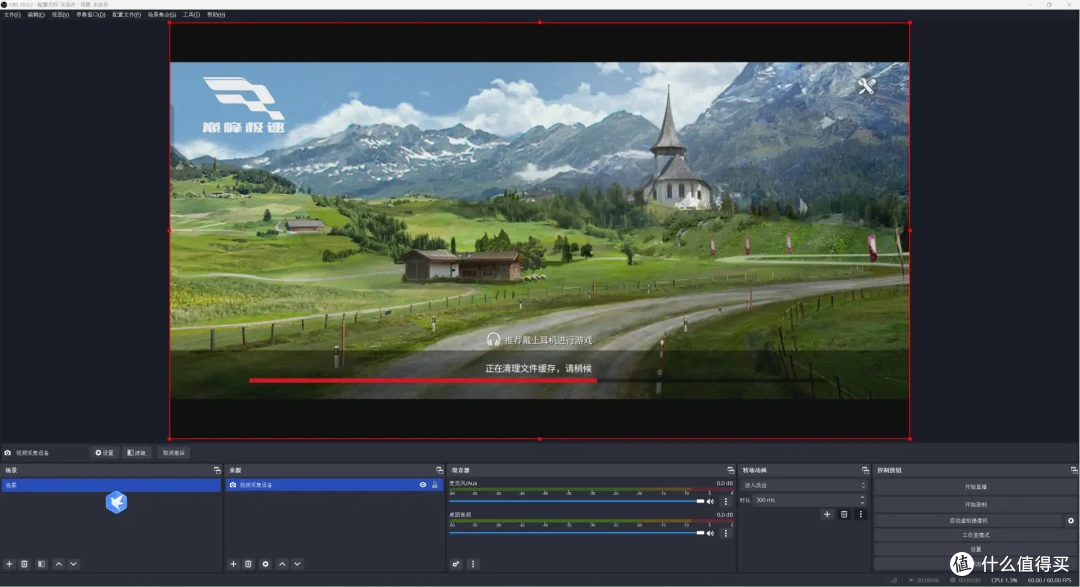Open virtual camera settings gear icon
The width and height of the screenshot is (1080, 587).
(1070, 521)
